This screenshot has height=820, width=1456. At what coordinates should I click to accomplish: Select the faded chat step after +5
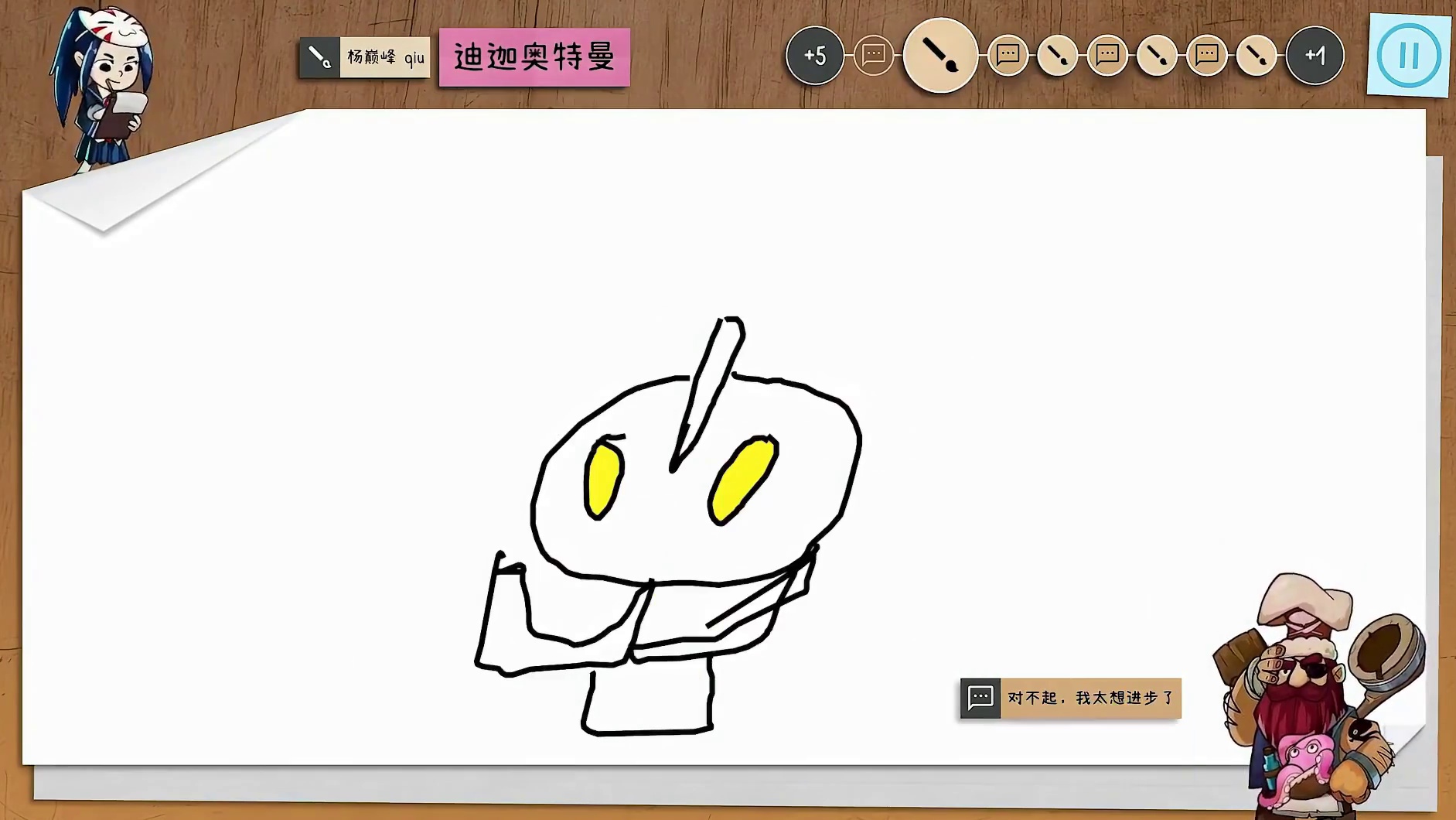click(874, 55)
